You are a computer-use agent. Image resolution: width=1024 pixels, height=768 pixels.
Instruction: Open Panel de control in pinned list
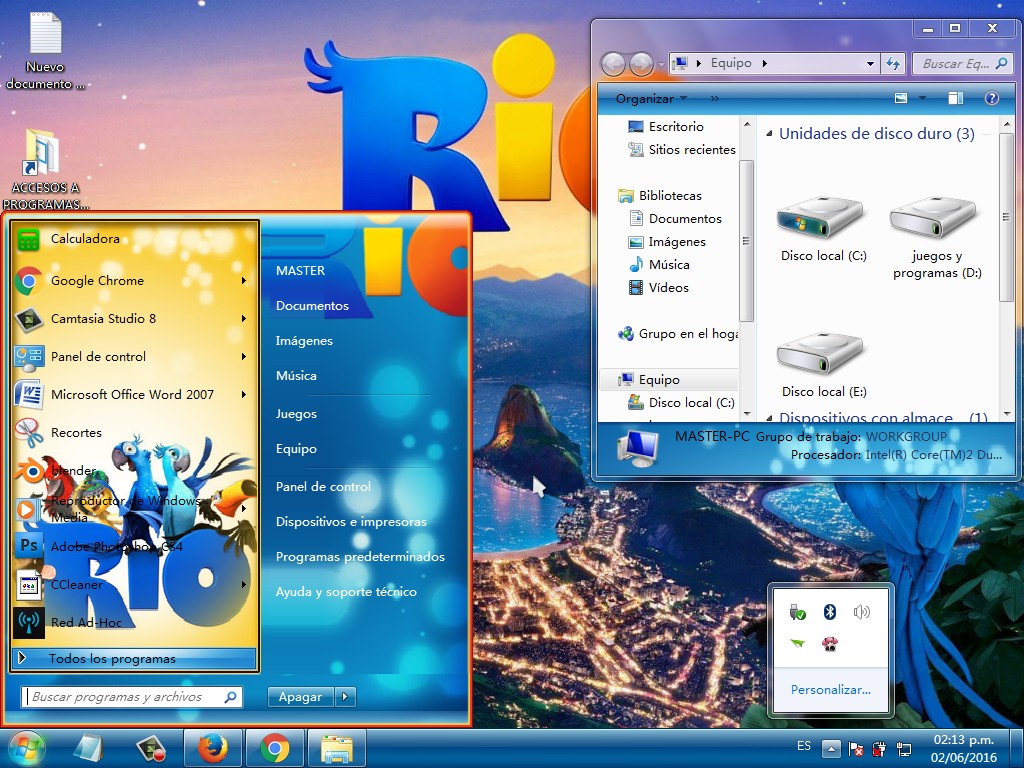pos(134,357)
